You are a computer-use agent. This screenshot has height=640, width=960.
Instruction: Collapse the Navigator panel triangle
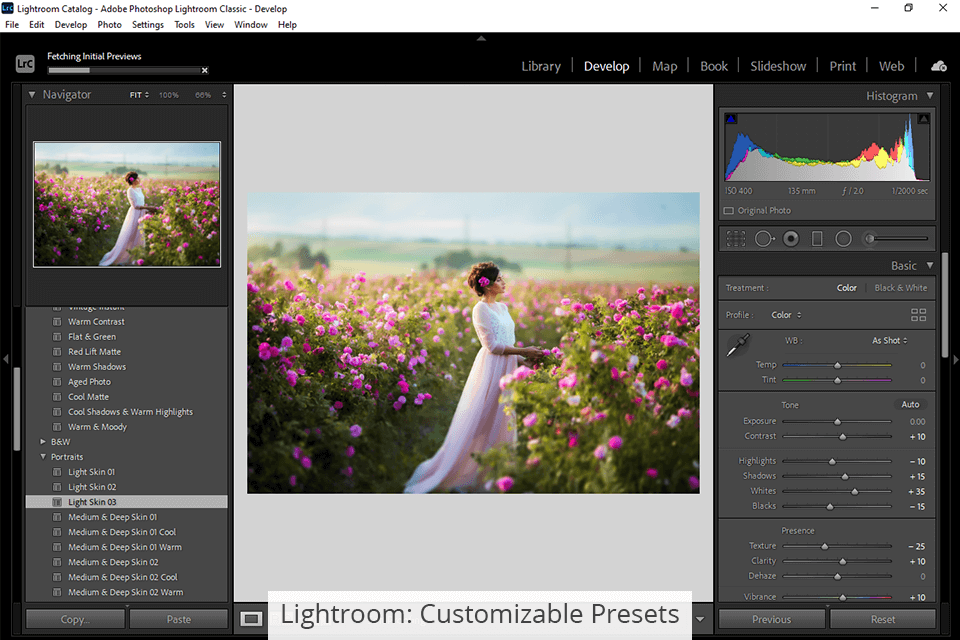point(32,94)
